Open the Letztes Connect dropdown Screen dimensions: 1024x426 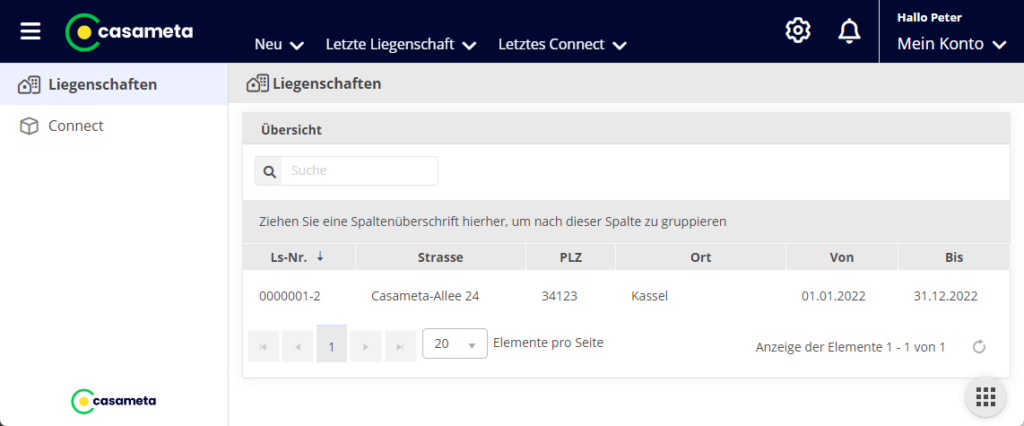point(562,44)
